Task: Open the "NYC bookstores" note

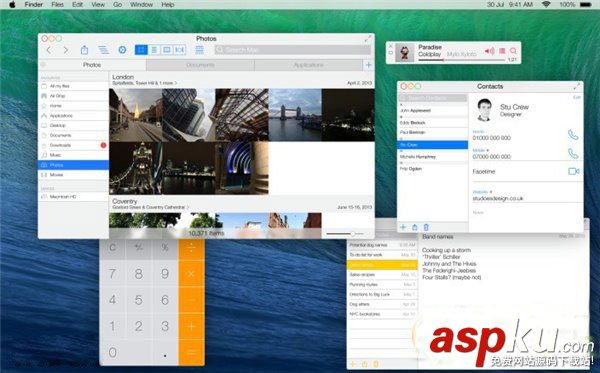Action: click(x=382, y=314)
